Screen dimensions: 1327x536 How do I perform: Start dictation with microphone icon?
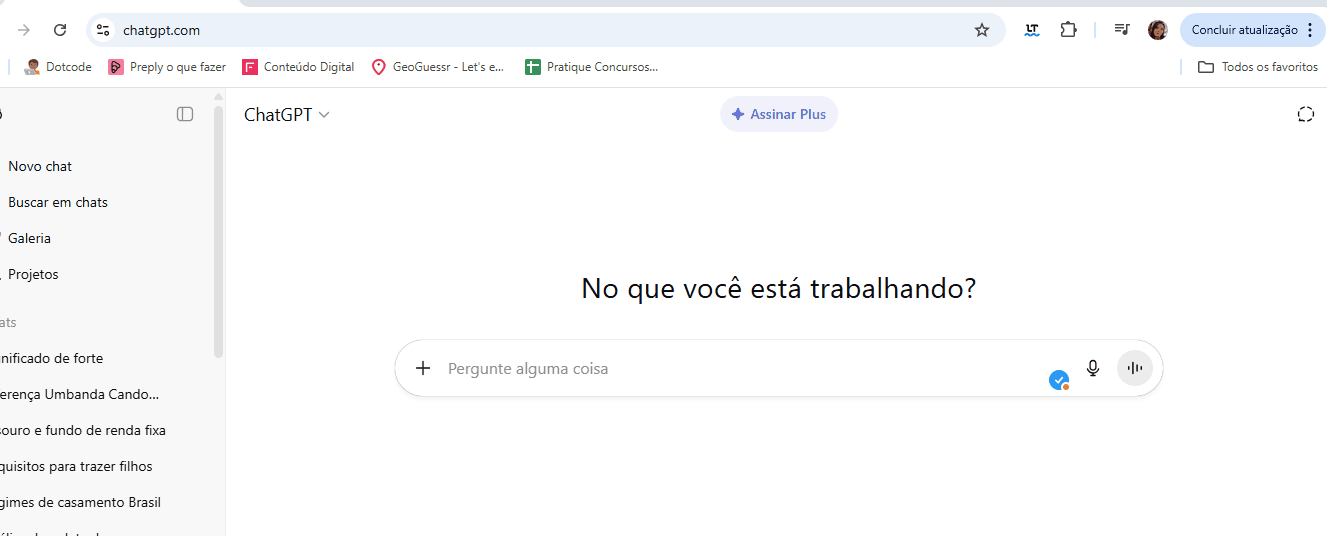coord(1093,368)
